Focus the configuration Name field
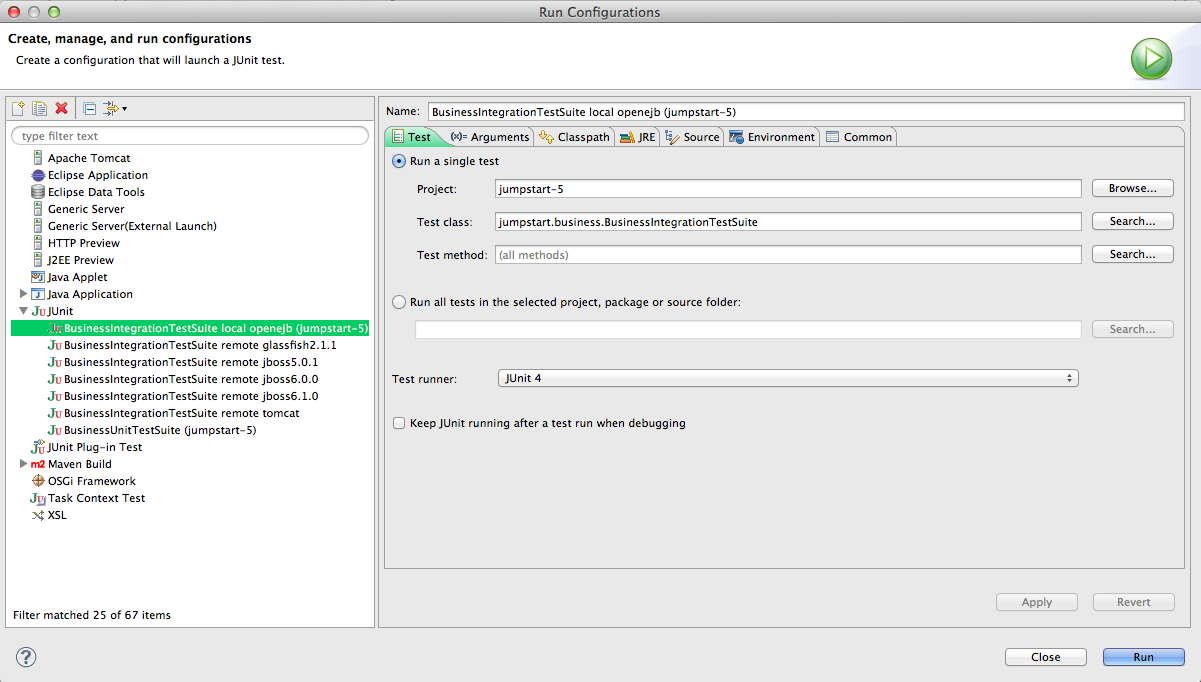The height and width of the screenshot is (682, 1201). click(x=806, y=112)
